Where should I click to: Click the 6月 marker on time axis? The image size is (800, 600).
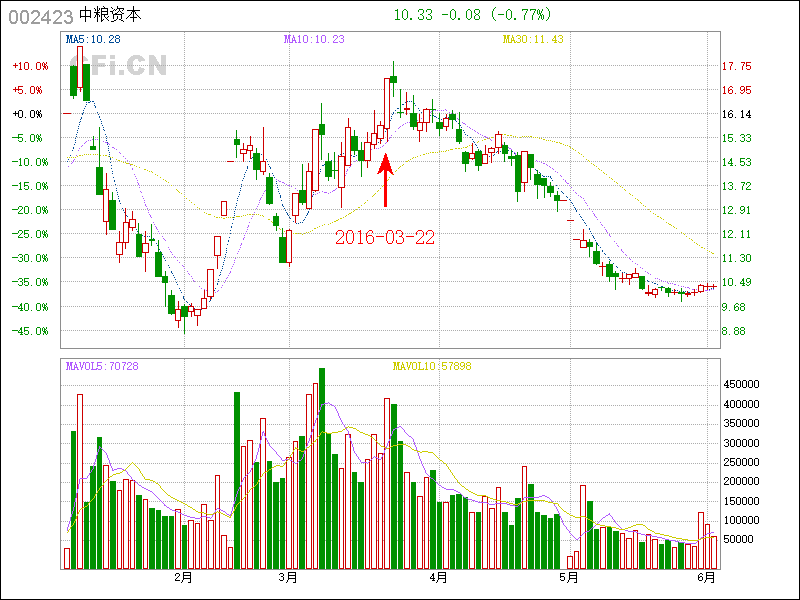pyautogui.click(x=706, y=577)
